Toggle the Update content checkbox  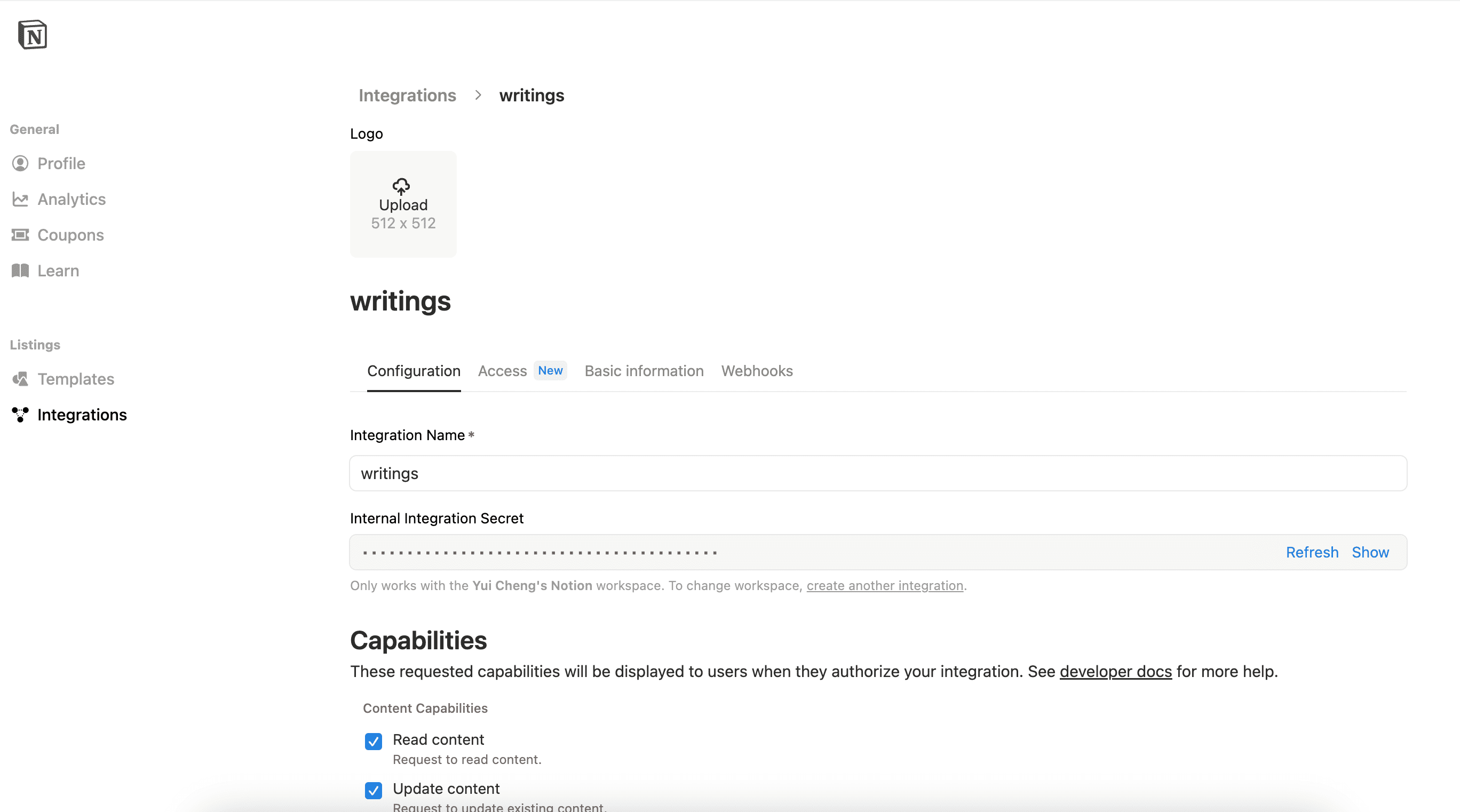[x=374, y=790]
